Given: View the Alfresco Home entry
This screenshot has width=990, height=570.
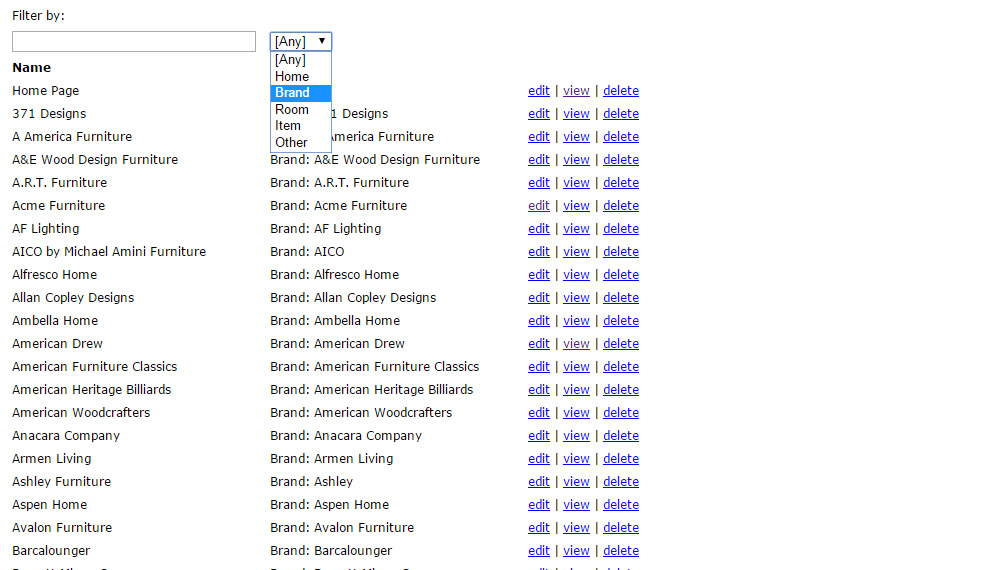Looking at the screenshot, I should (x=576, y=275).
